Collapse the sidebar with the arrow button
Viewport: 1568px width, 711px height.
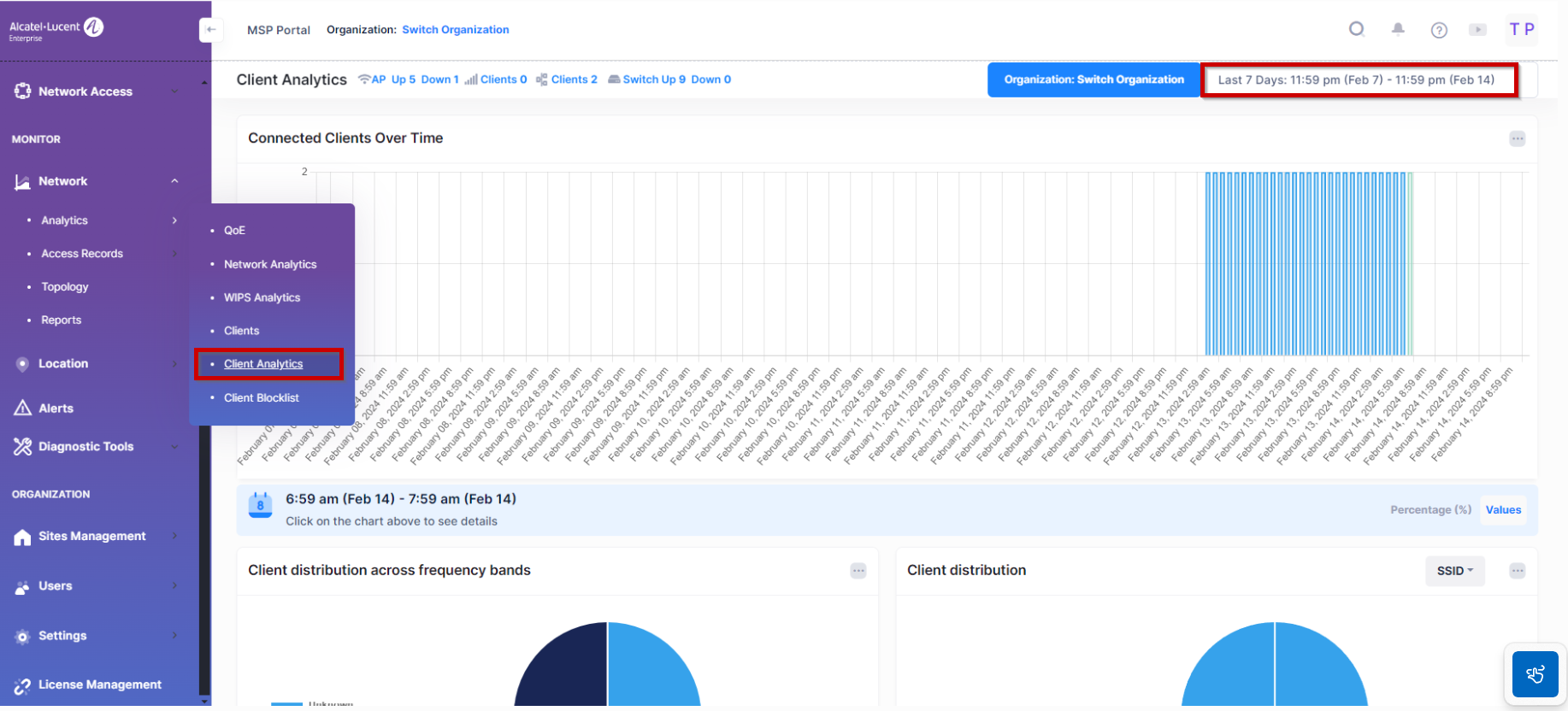(210, 30)
